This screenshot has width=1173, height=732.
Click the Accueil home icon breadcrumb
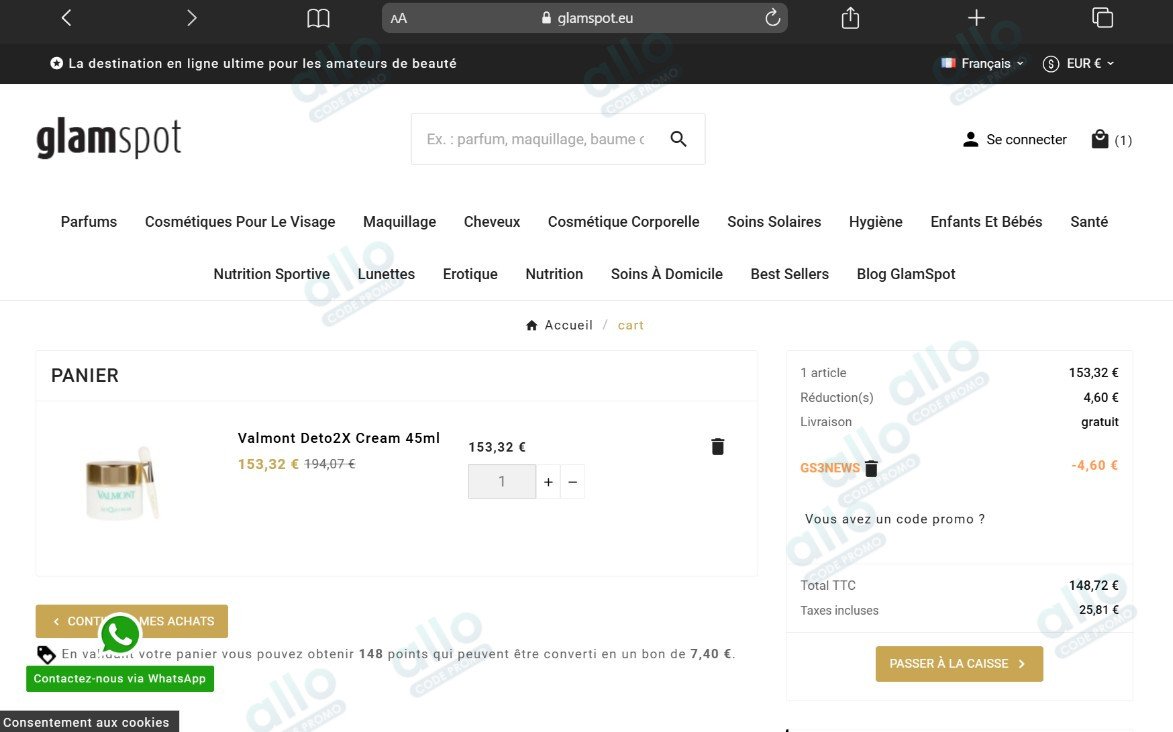(531, 325)
